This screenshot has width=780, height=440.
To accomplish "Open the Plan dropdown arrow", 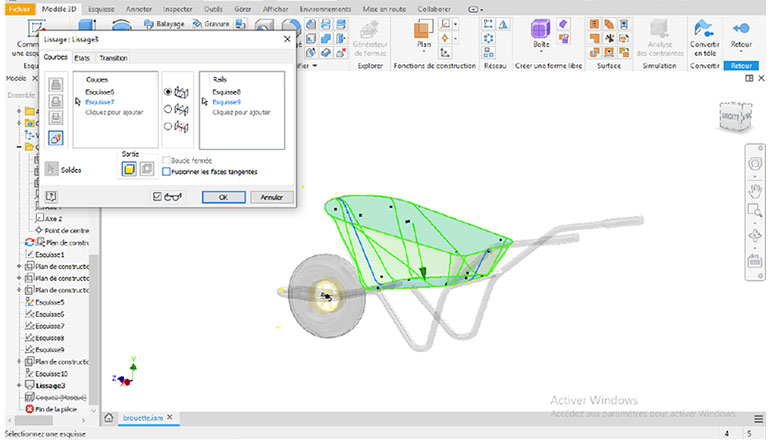I will 425,55.
